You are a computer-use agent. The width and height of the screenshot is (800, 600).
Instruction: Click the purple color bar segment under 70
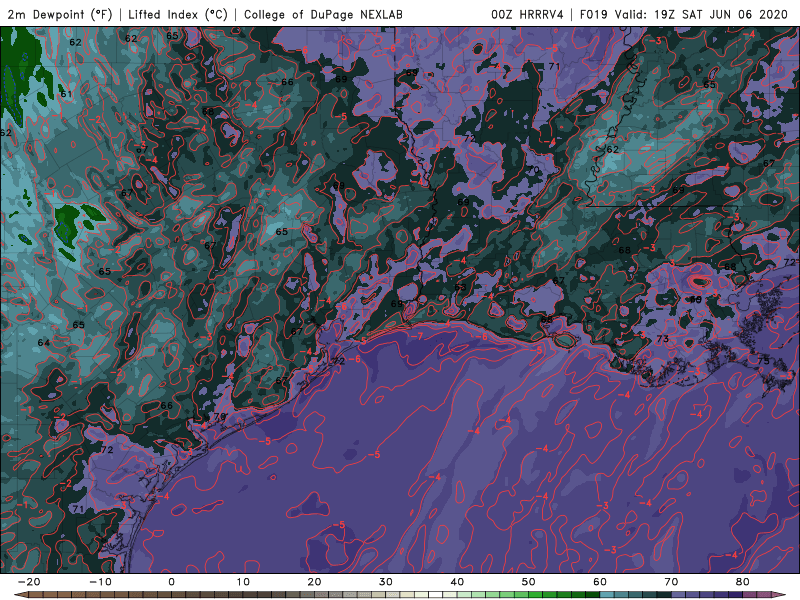tap(679, 595)
